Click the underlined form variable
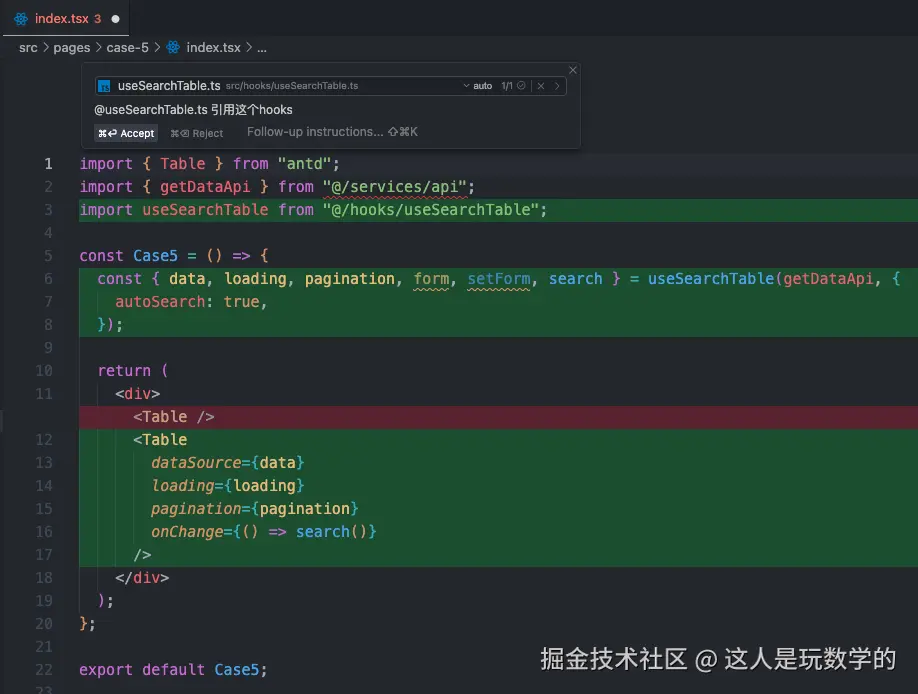The image size is (918, 694). (431, 279)
